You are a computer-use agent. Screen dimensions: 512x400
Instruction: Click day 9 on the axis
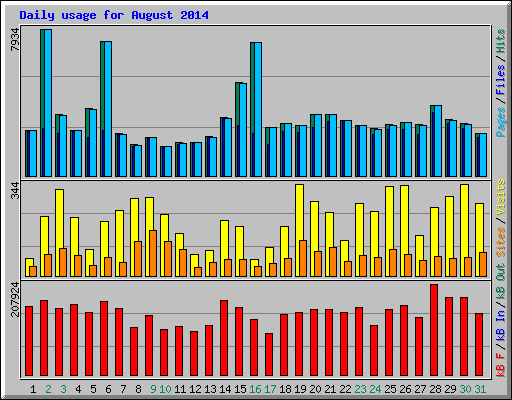pos(153,389)
